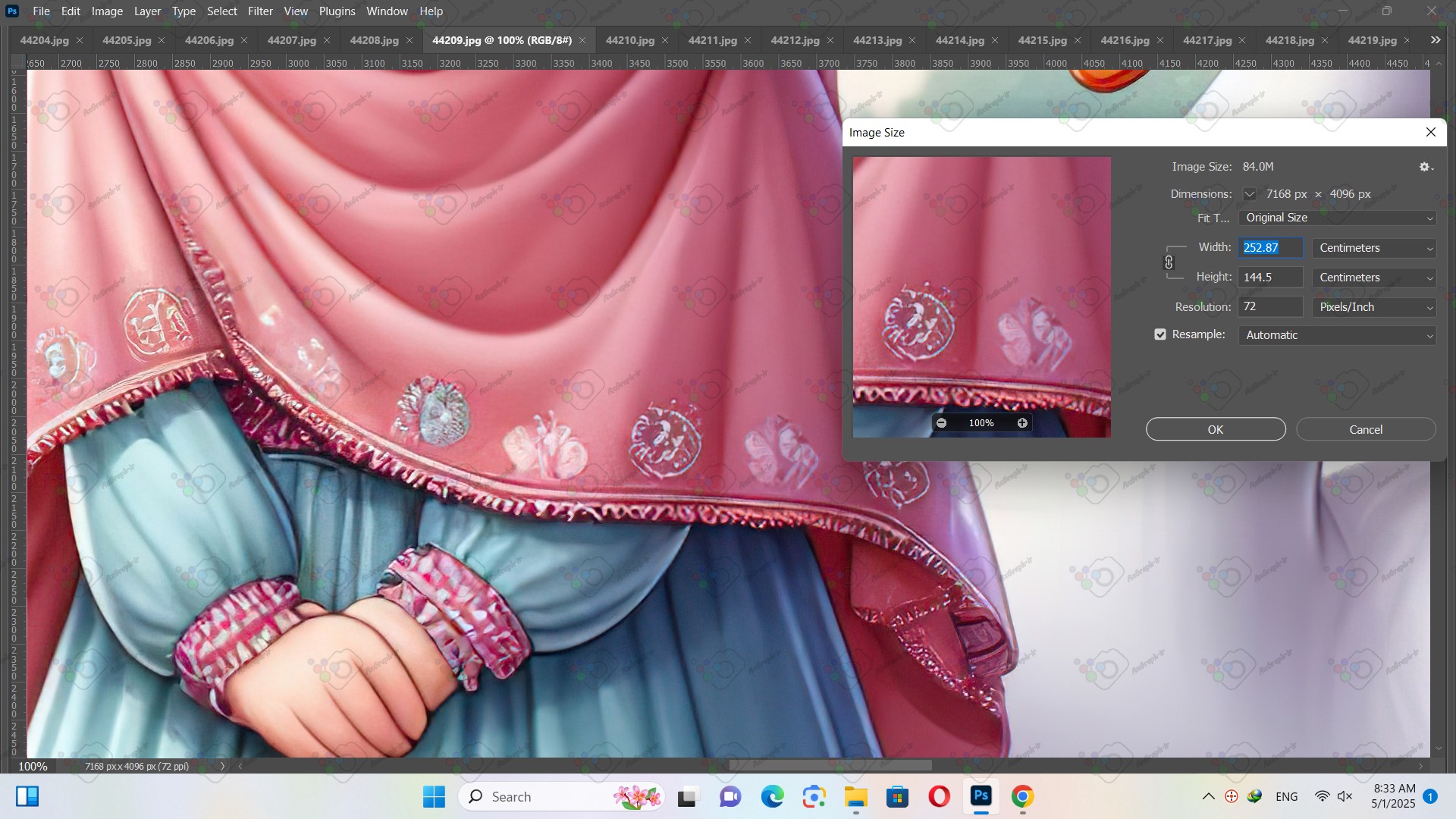Viewport: 1456px width, 819px height.
Task: Open File Explorer from taskbar
Action: (x=856, y=796)
